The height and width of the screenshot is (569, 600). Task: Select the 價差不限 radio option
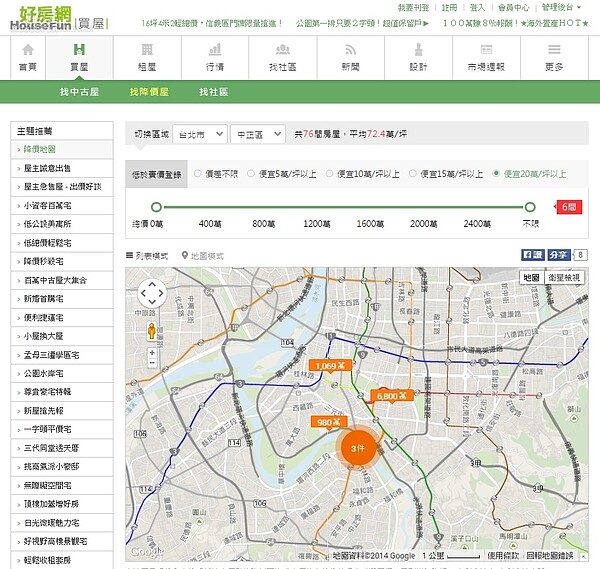tap(197, 174)
